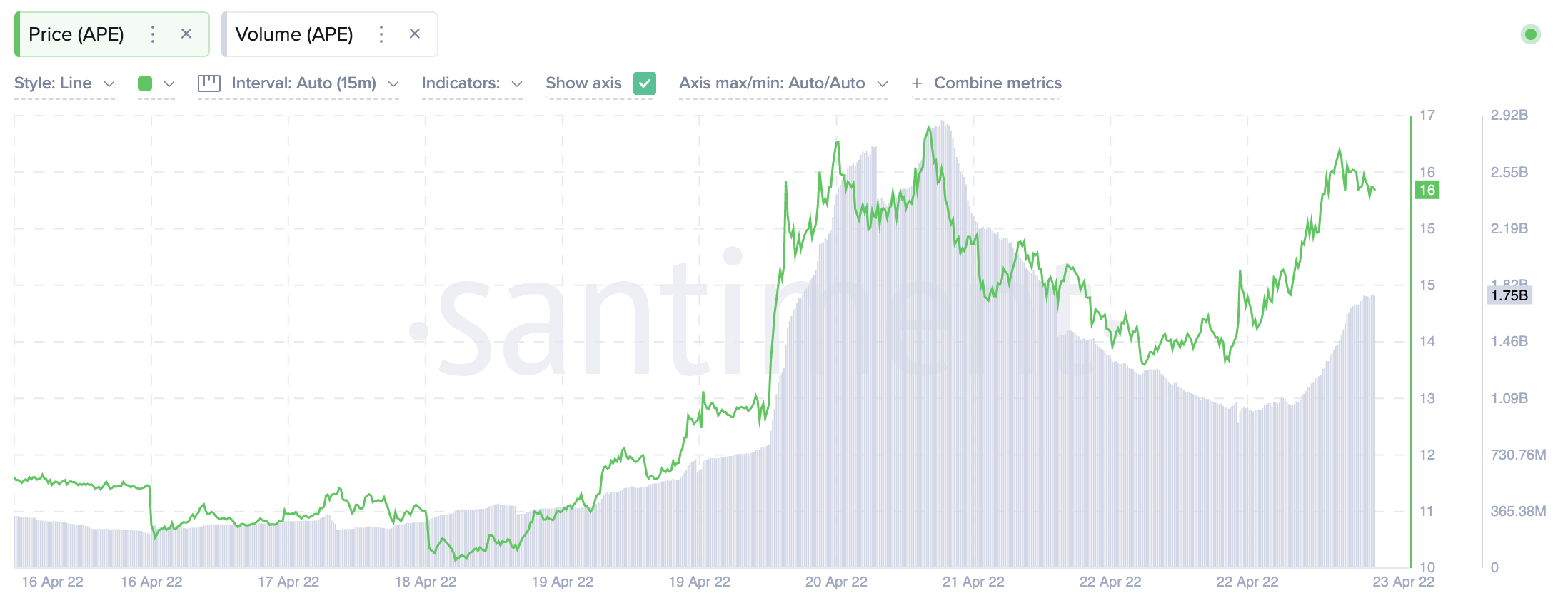Open the color picker chevron arrow

click(x=169, y=83)
